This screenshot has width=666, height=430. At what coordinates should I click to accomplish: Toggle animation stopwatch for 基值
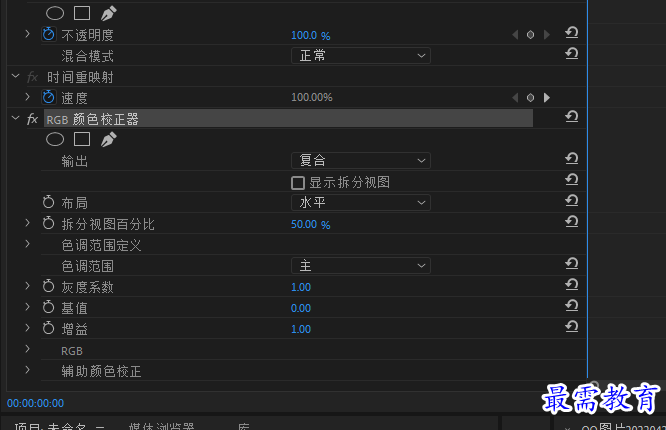coord(48,307)
